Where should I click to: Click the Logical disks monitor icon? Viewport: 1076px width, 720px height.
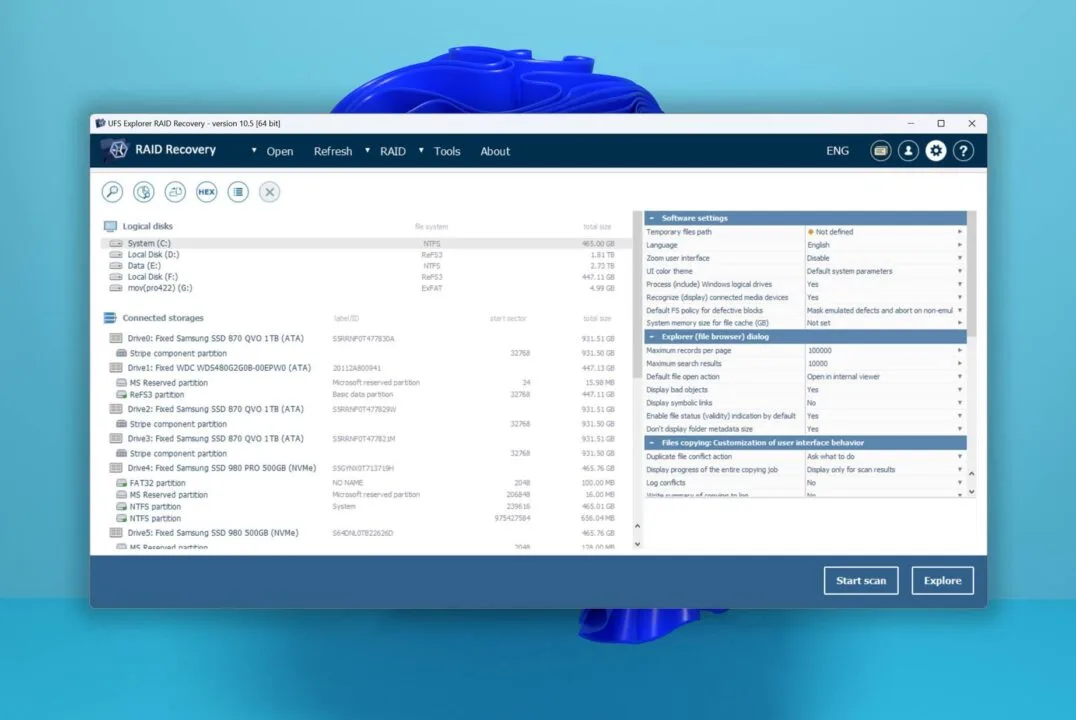110,226
